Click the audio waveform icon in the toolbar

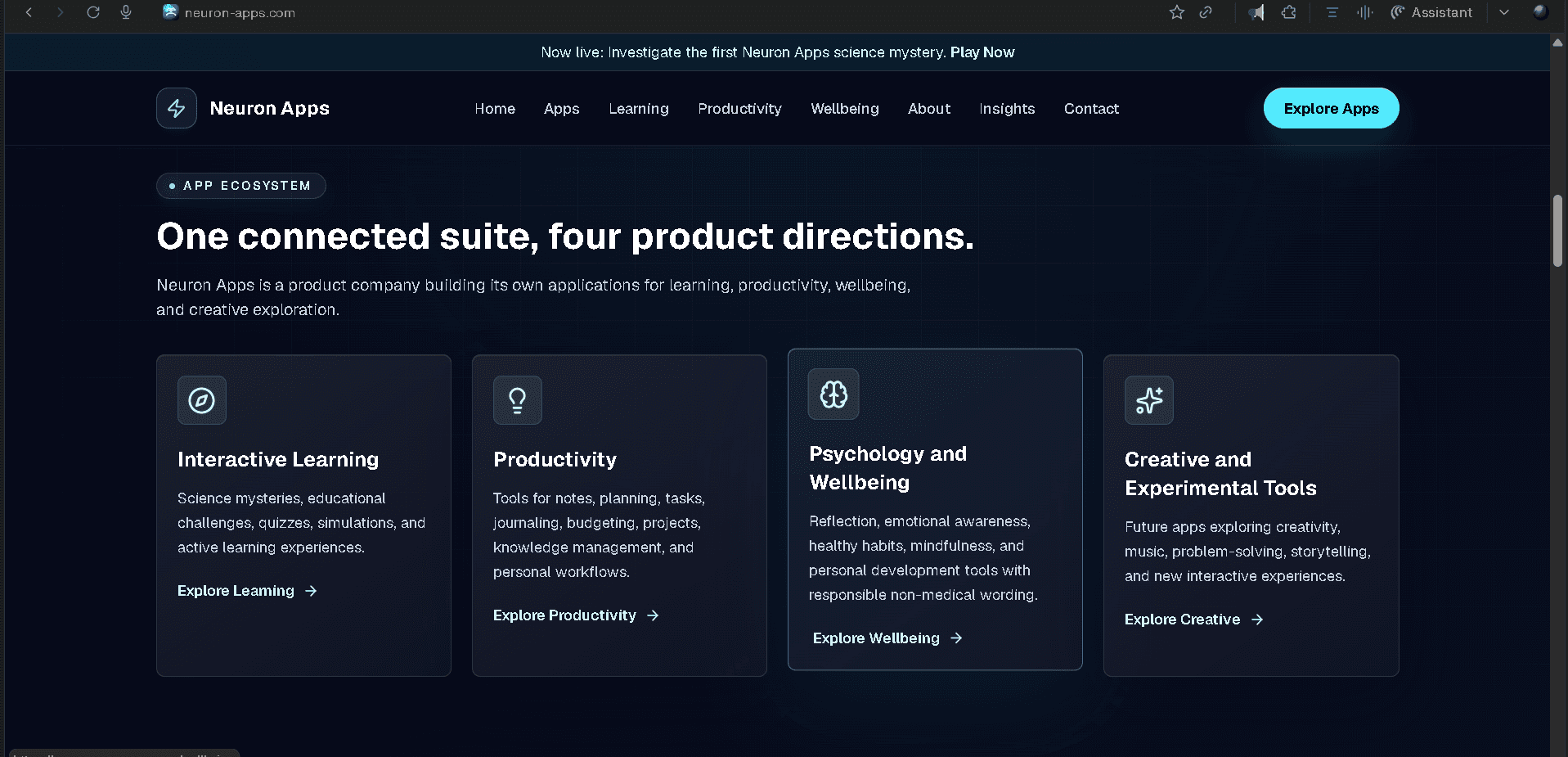[x=1364, y=12]
